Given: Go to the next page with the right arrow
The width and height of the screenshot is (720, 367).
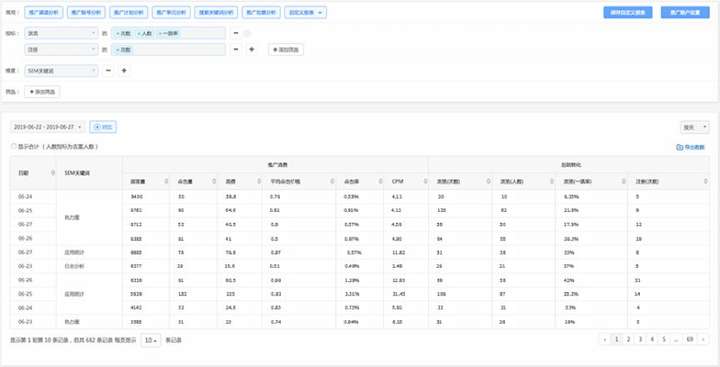Looking at the screenshot, I should pos(703,339).
